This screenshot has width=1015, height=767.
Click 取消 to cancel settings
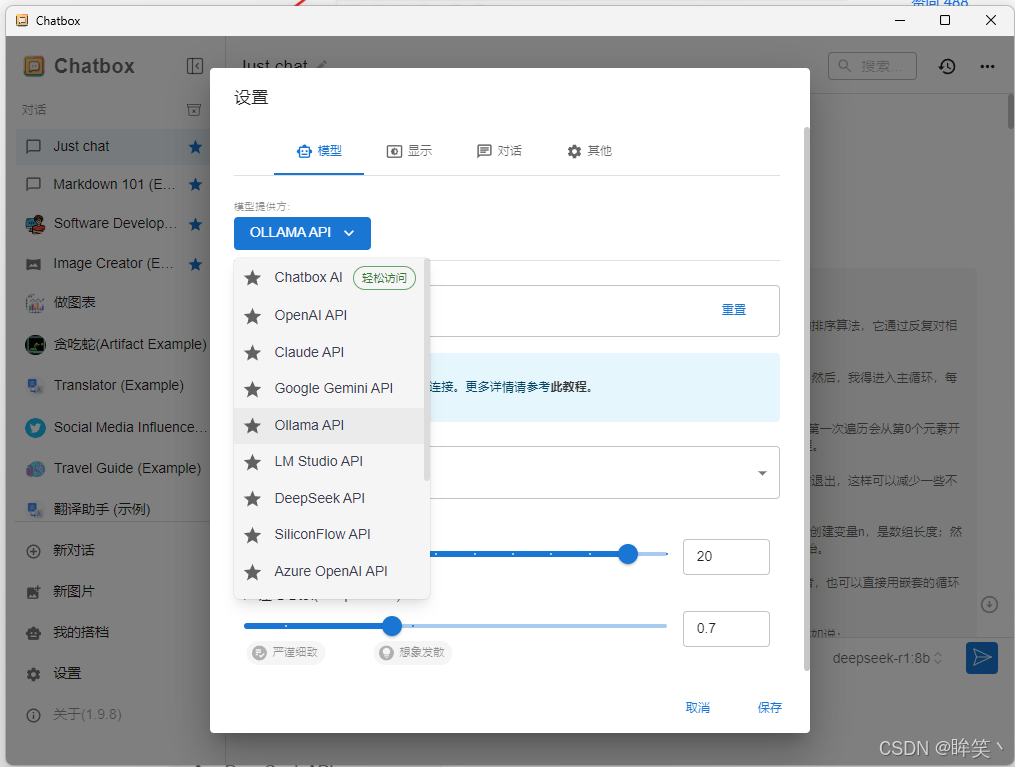(x=697, y=707)
